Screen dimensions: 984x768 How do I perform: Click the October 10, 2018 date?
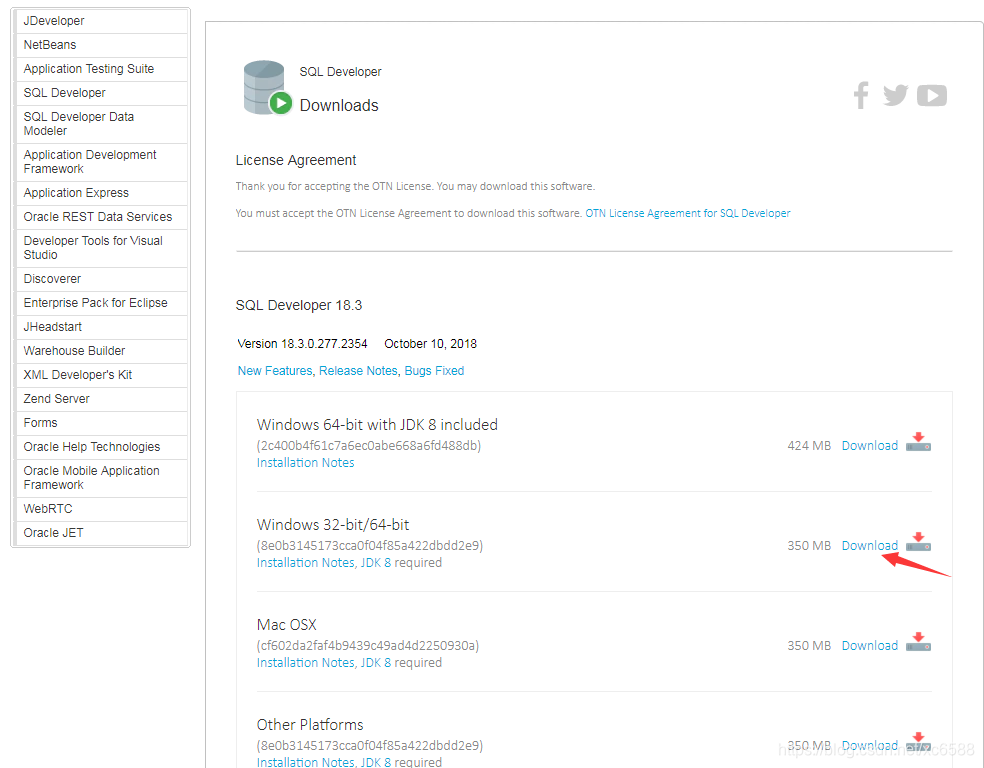[x=430, y=344]
